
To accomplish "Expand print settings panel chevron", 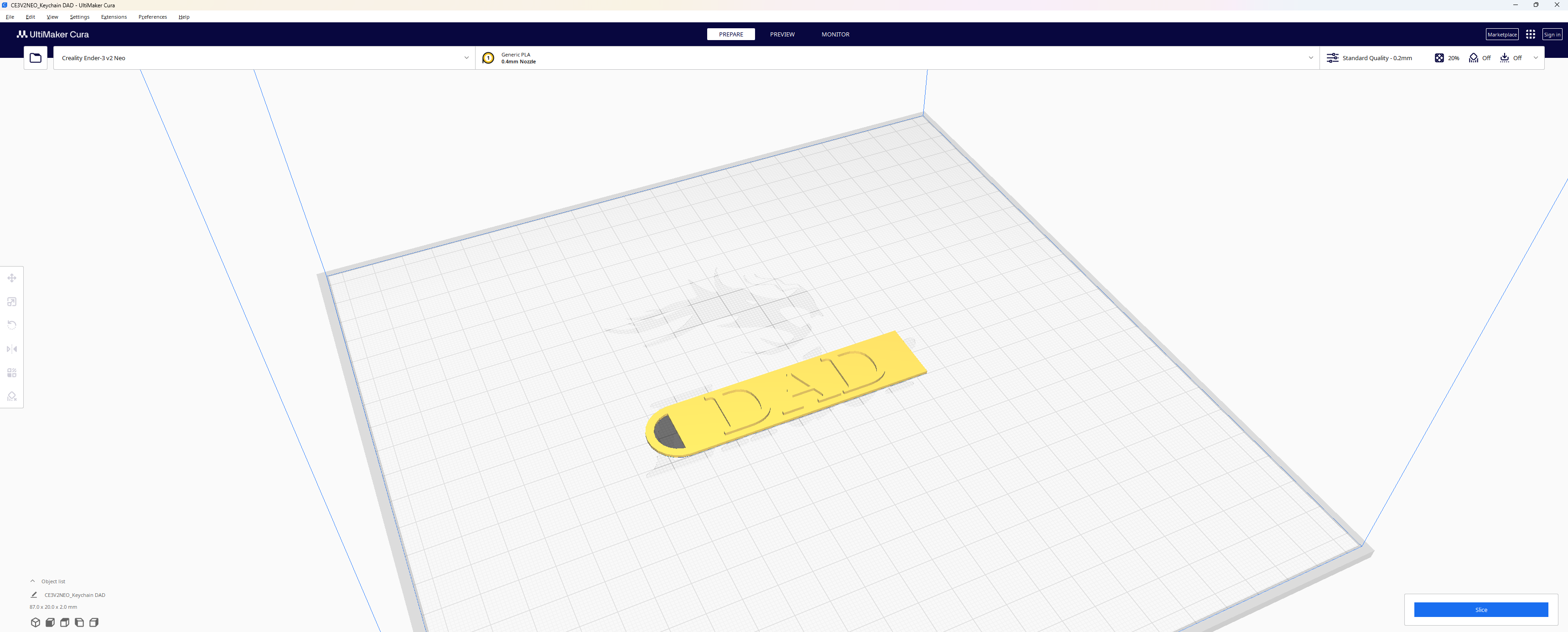I will [1535, 58].
